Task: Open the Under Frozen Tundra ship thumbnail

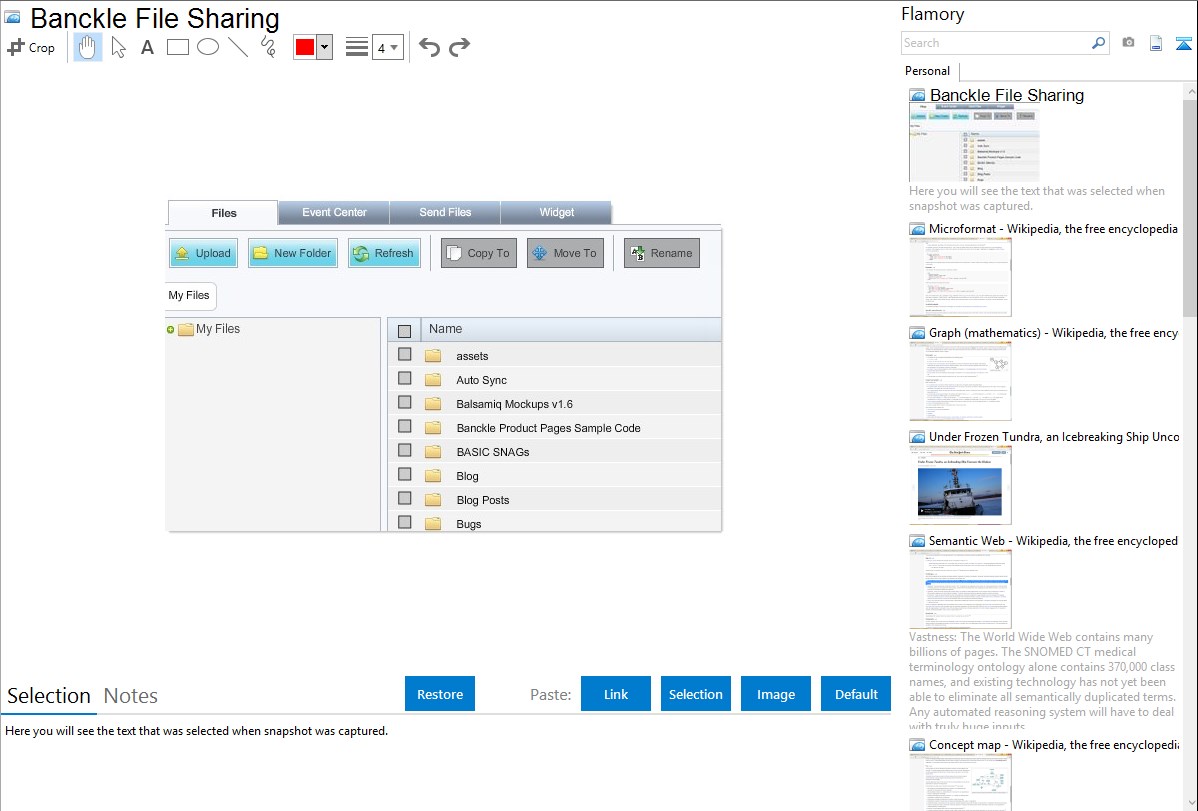Action: point(960,485)
